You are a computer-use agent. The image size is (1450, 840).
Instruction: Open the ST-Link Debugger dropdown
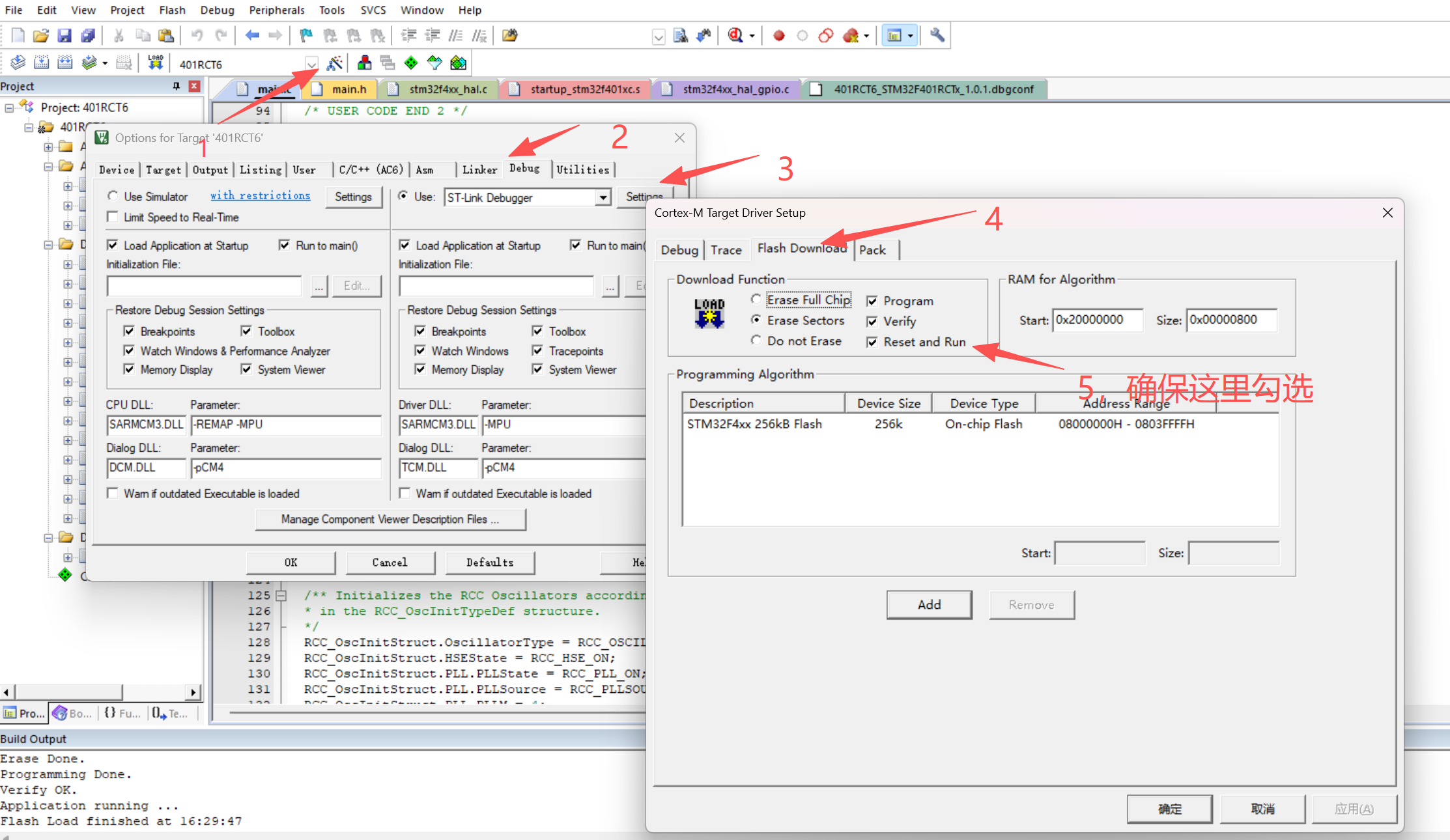[603, 197]
